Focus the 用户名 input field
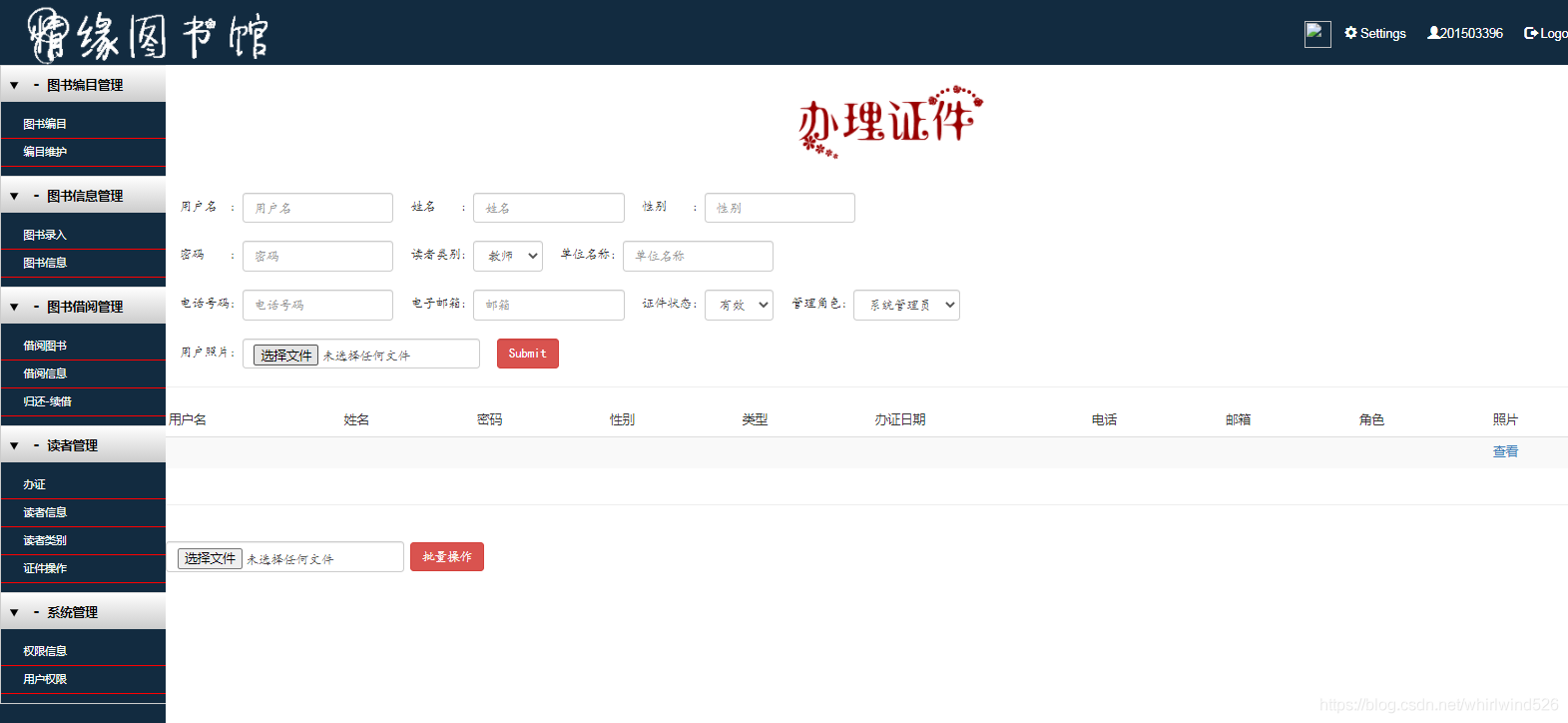This screenshot has height=723, width=1568. (x=317, y=208)
